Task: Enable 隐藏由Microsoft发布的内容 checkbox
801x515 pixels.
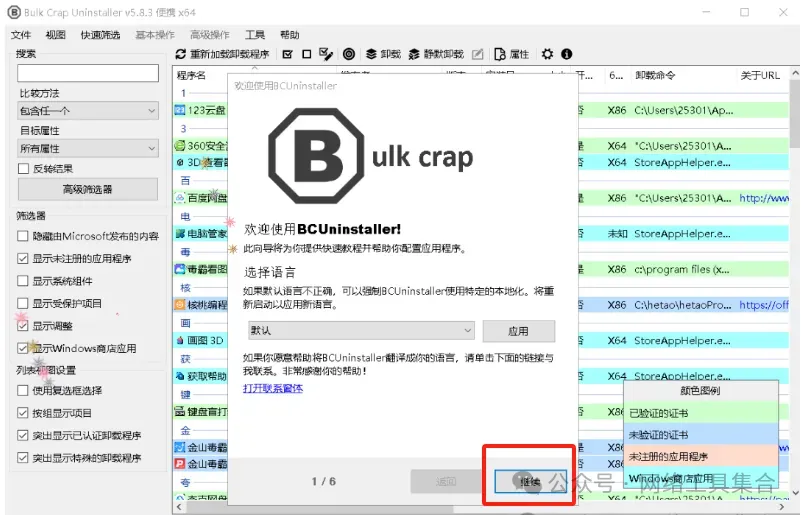Action: click(22, 236)
